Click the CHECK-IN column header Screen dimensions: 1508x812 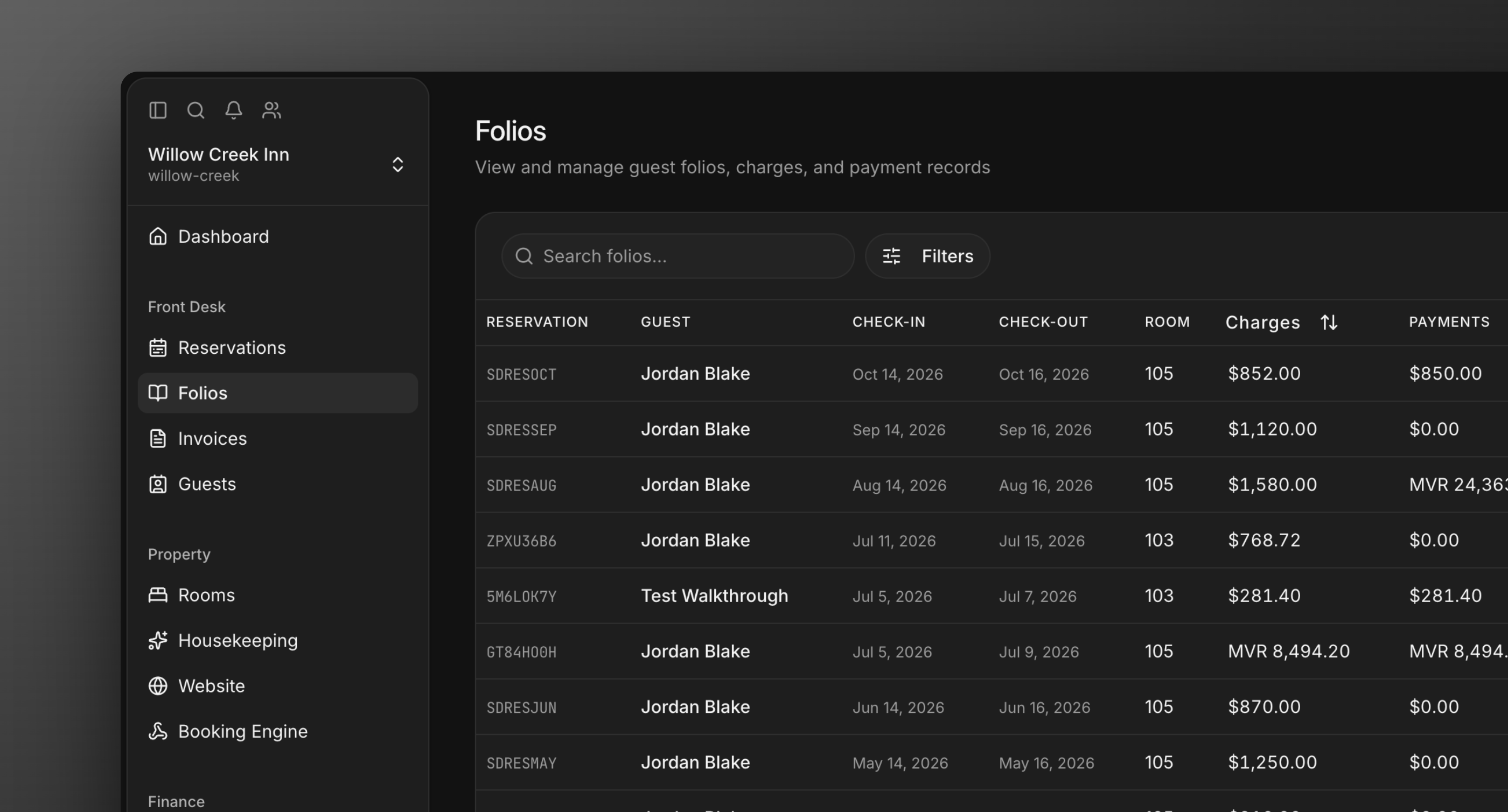coord(889,322)
